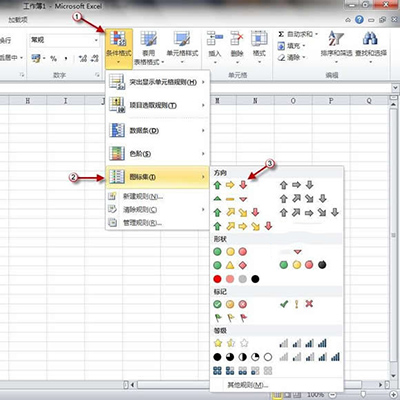This screenshot has width=400, height=400.
Task: Click the vertical scrollbar down arrow
Action: (394, 376)
